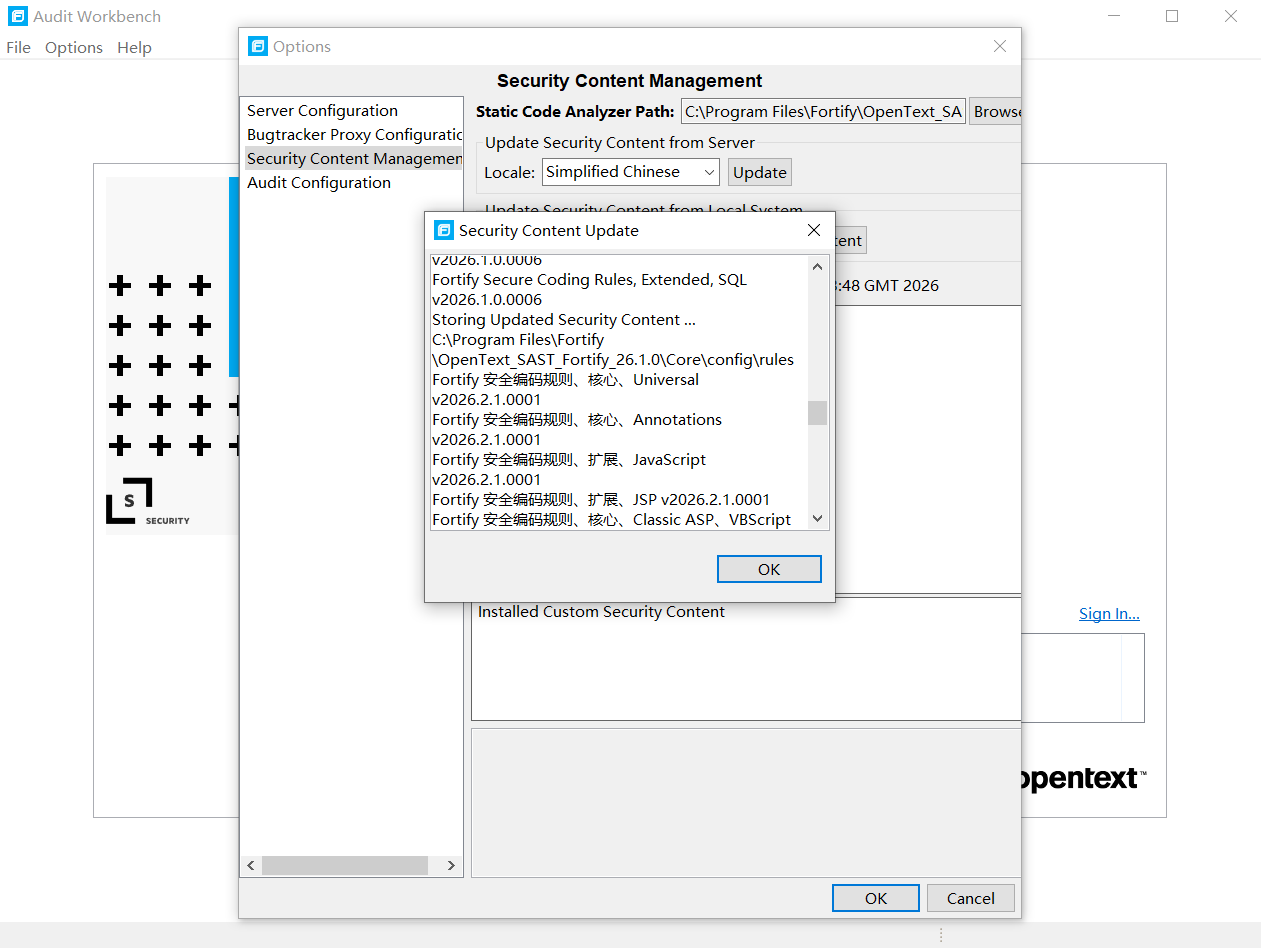Screen dimensions: 1261x948
Task: Click the Update button next to Locale
Action: coord(760,172)
